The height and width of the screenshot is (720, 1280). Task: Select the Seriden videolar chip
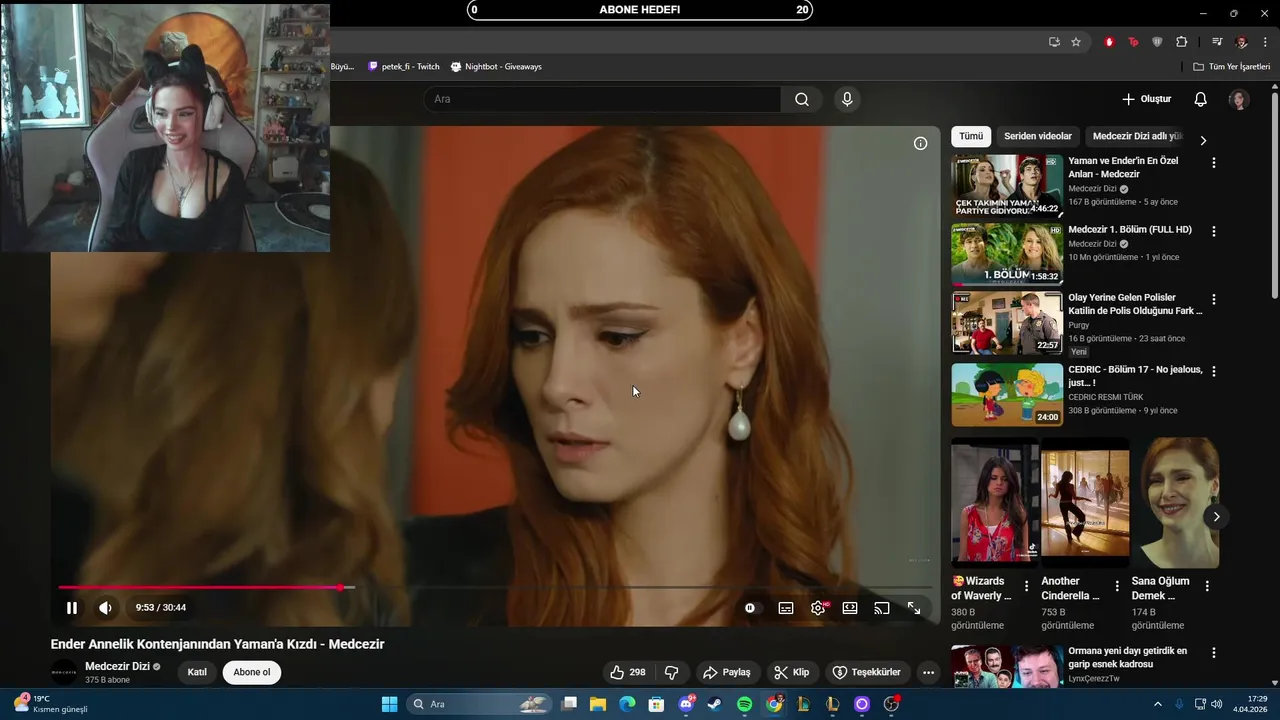[1038, 136]
